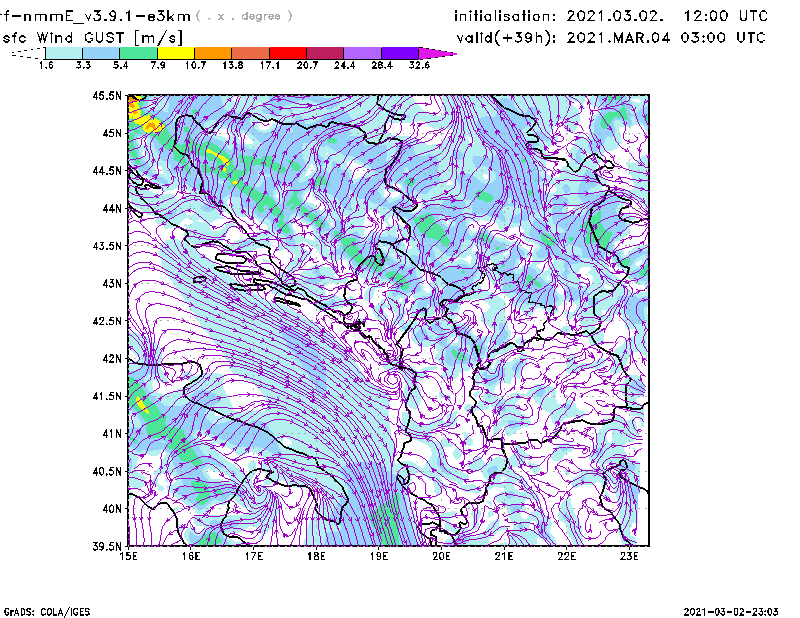Click the initialisation time 12:00 UTC
This screenshot has height=618, width=800.
(726, 16)
